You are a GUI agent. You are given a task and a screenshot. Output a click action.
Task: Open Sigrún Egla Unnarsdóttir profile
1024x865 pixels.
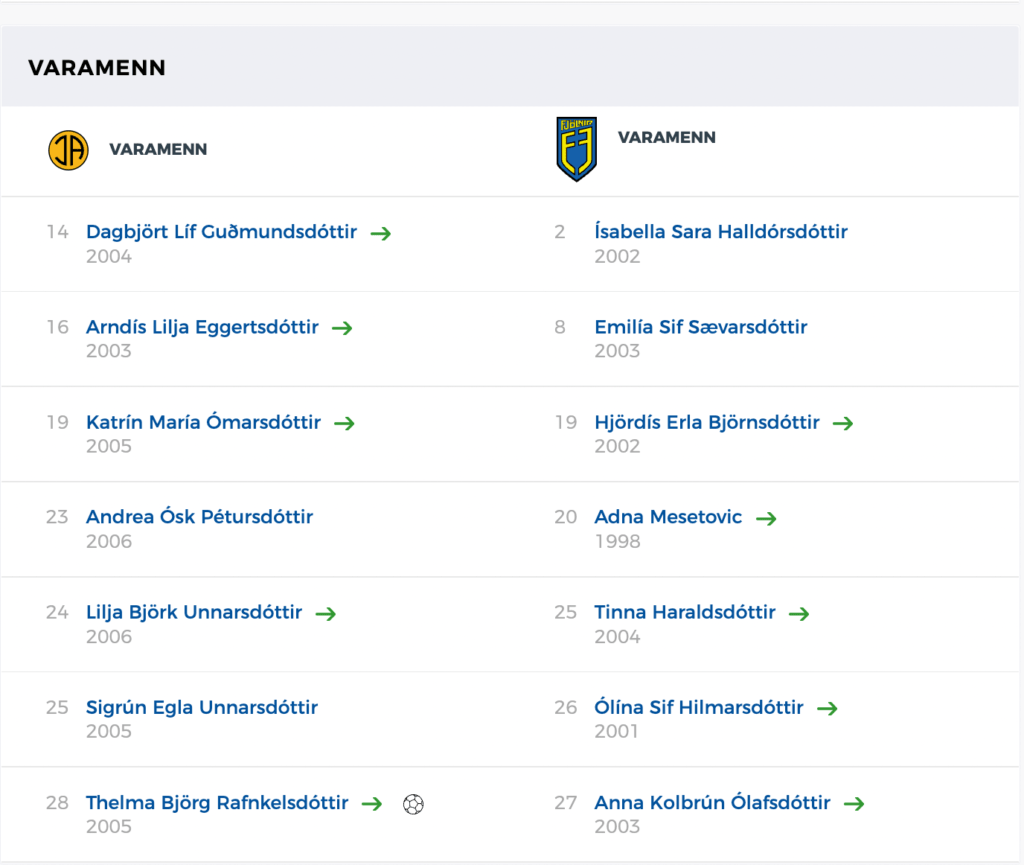click(x=202, y=708)
